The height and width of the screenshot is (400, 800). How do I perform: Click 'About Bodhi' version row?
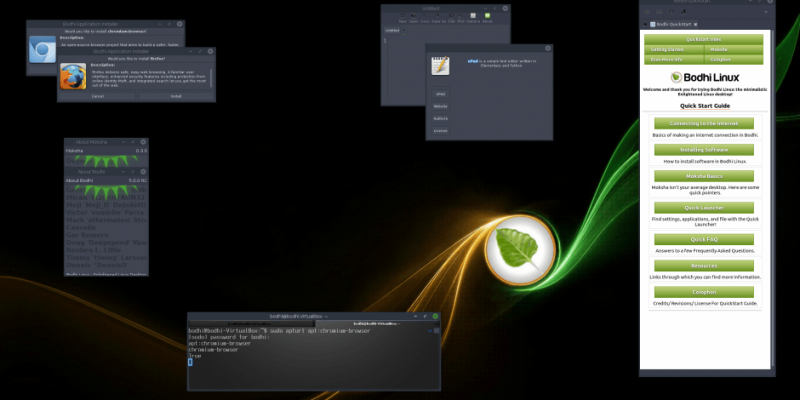click(x=106, y=181)
